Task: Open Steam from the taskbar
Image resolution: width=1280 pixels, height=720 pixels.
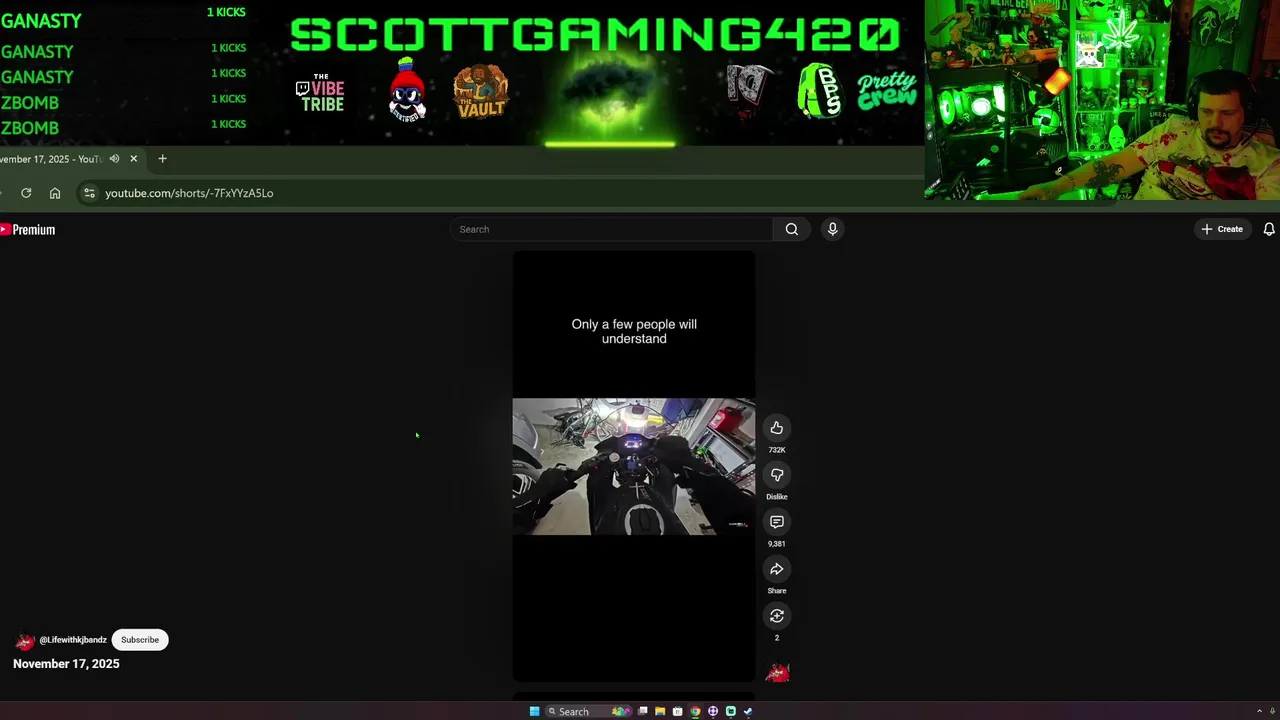Action: pyautogui.click(x=748, y=711)
